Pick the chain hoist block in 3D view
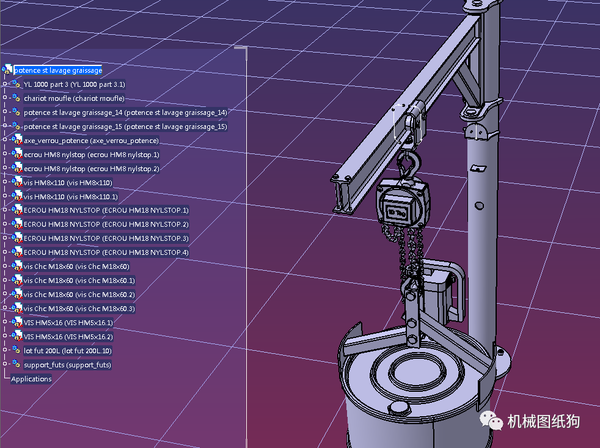Screen dimensions: 600x448 coord(403,205)
